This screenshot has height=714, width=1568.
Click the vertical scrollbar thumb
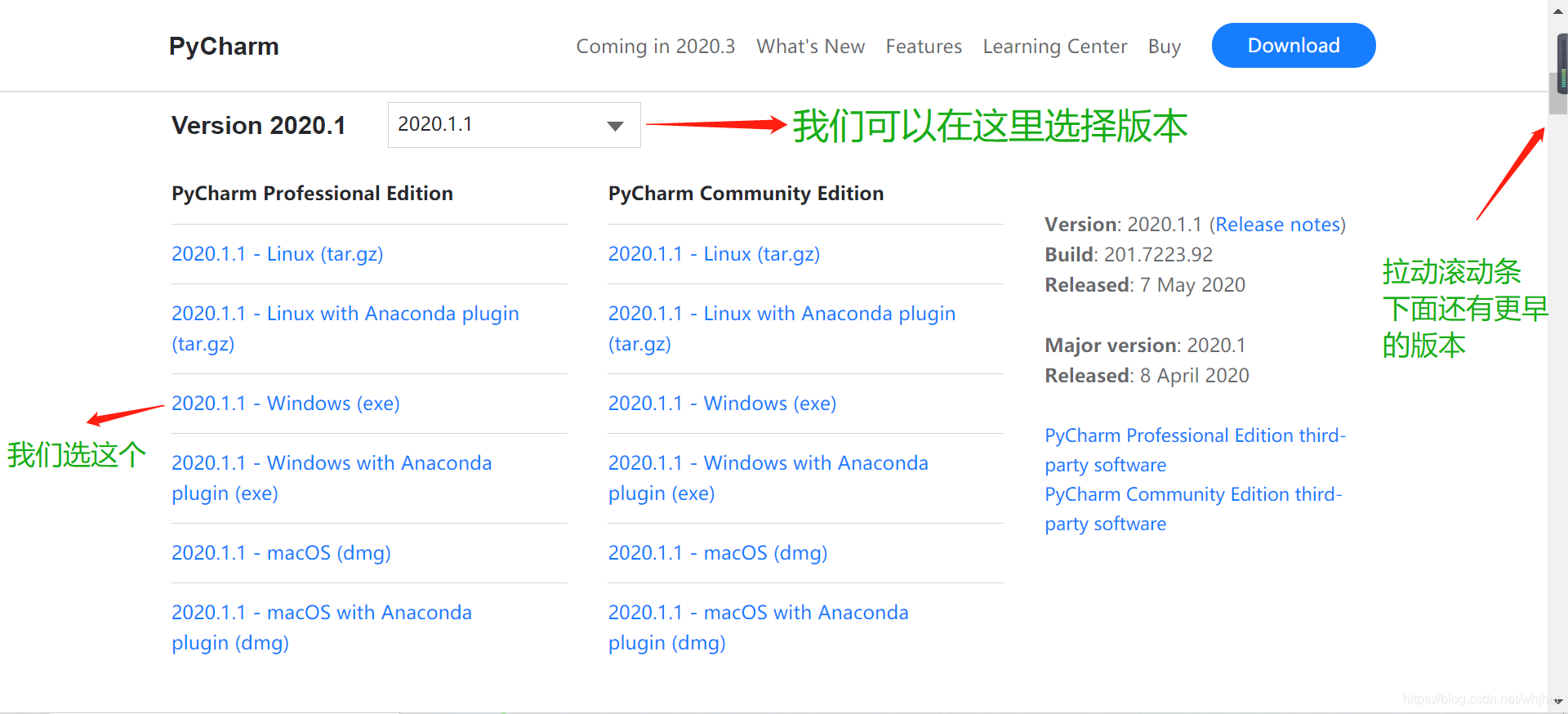click(1557, 93)
